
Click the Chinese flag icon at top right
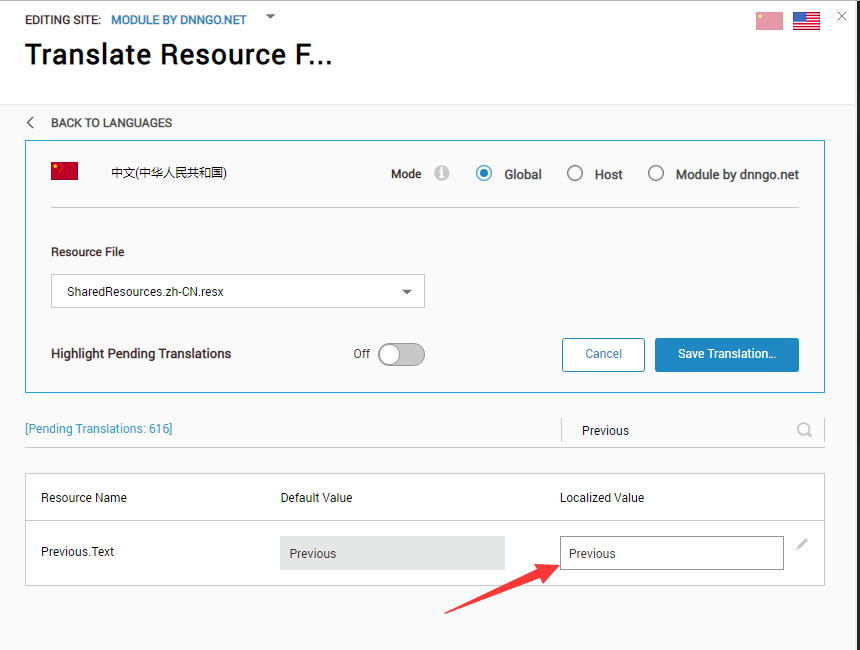click(769, 21)
